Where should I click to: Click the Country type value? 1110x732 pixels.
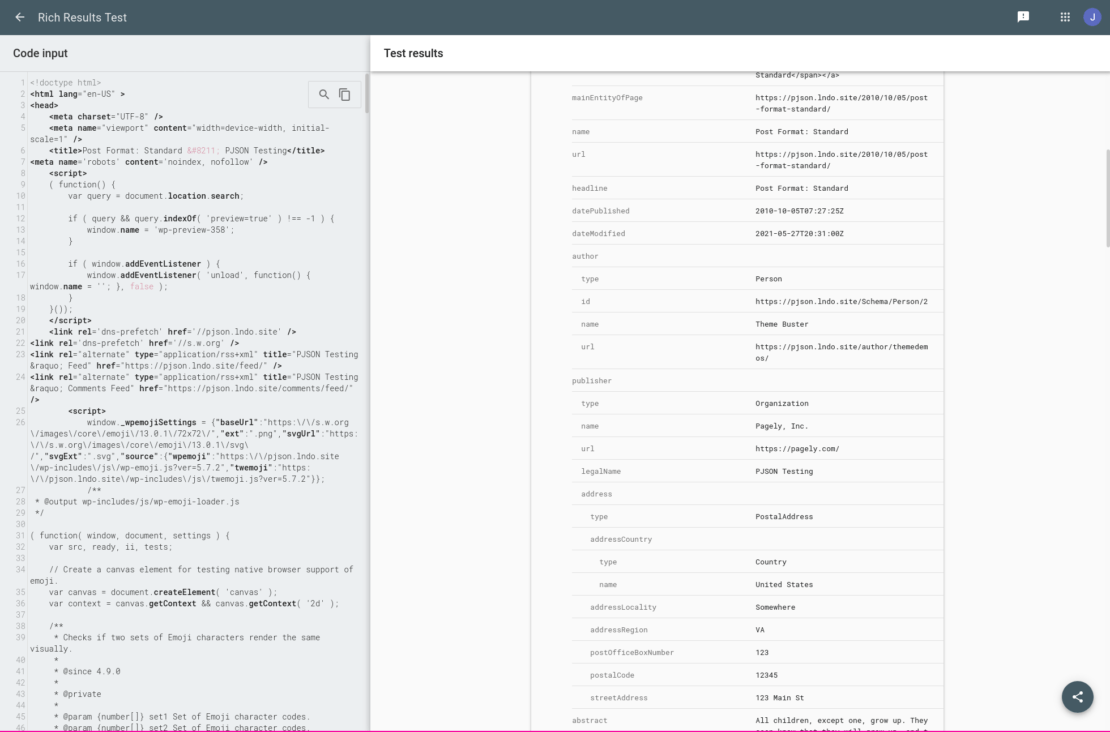(x=771, y=562)
